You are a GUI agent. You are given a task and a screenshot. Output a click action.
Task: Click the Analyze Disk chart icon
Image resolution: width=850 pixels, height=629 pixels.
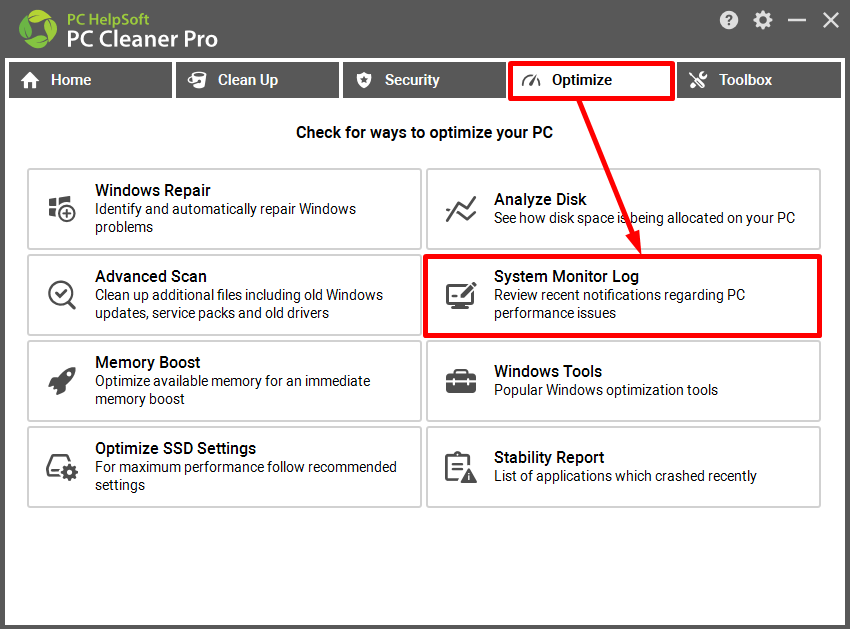461,209
